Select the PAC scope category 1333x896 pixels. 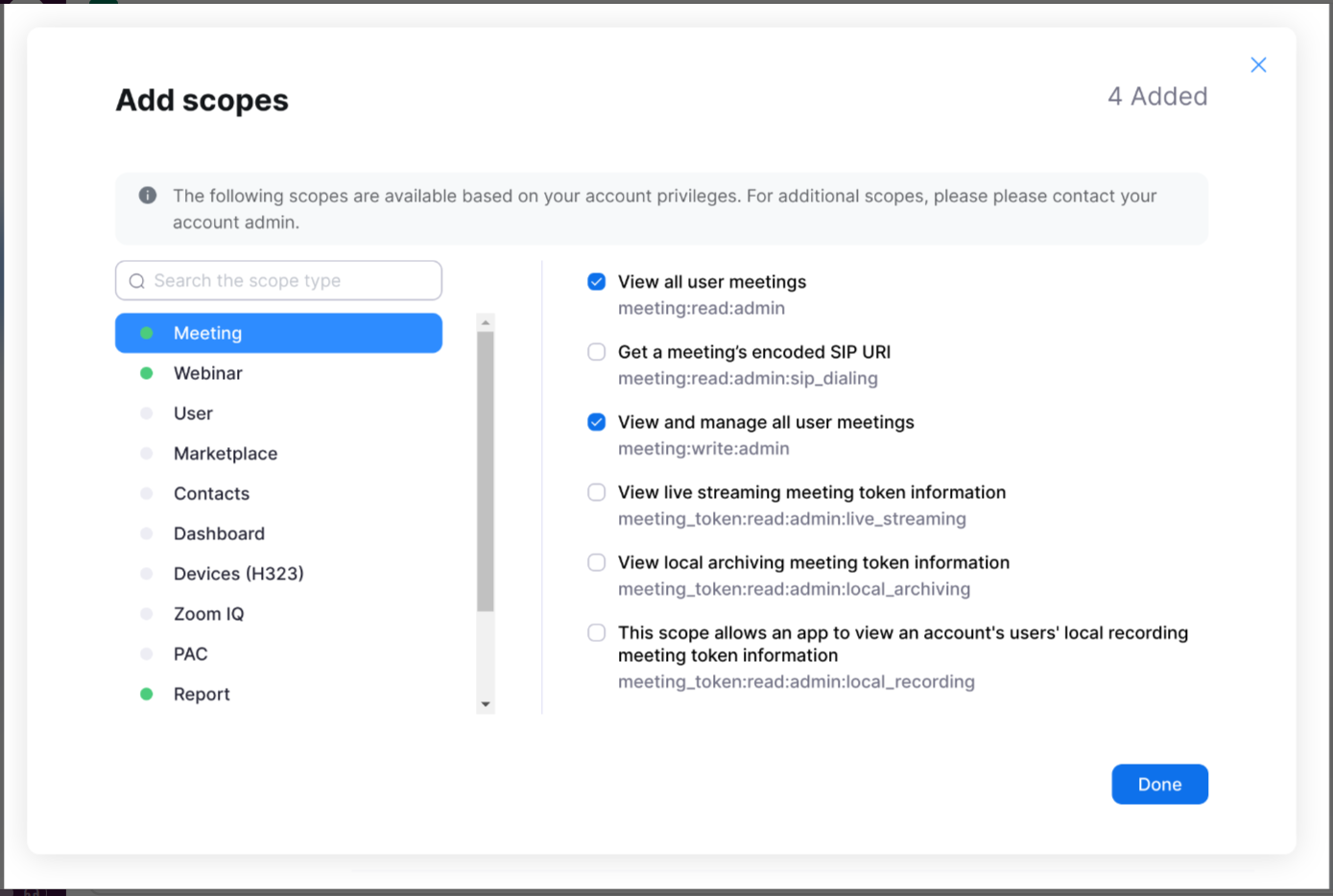click(x=278, y=654)
